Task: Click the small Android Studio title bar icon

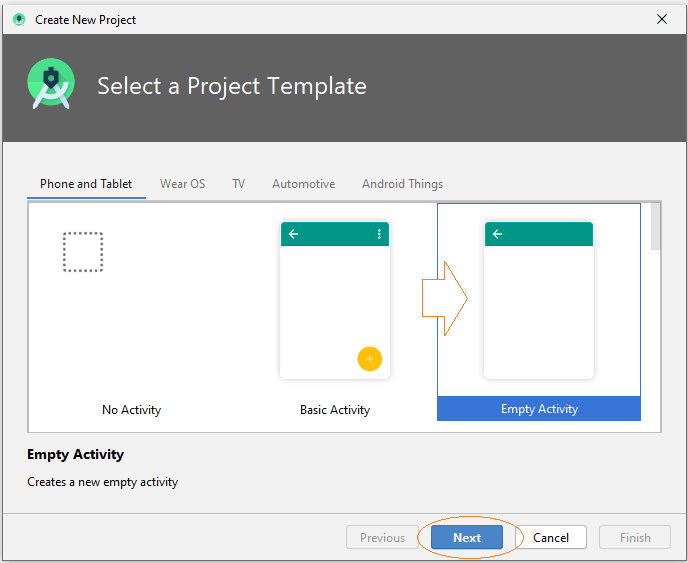Action: (19, 20)
